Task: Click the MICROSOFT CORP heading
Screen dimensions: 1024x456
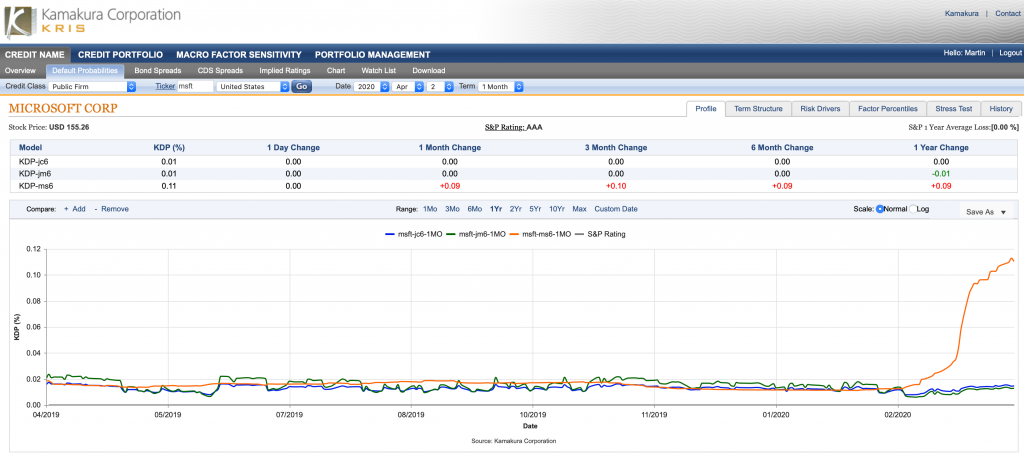Action: coord(63,108)
